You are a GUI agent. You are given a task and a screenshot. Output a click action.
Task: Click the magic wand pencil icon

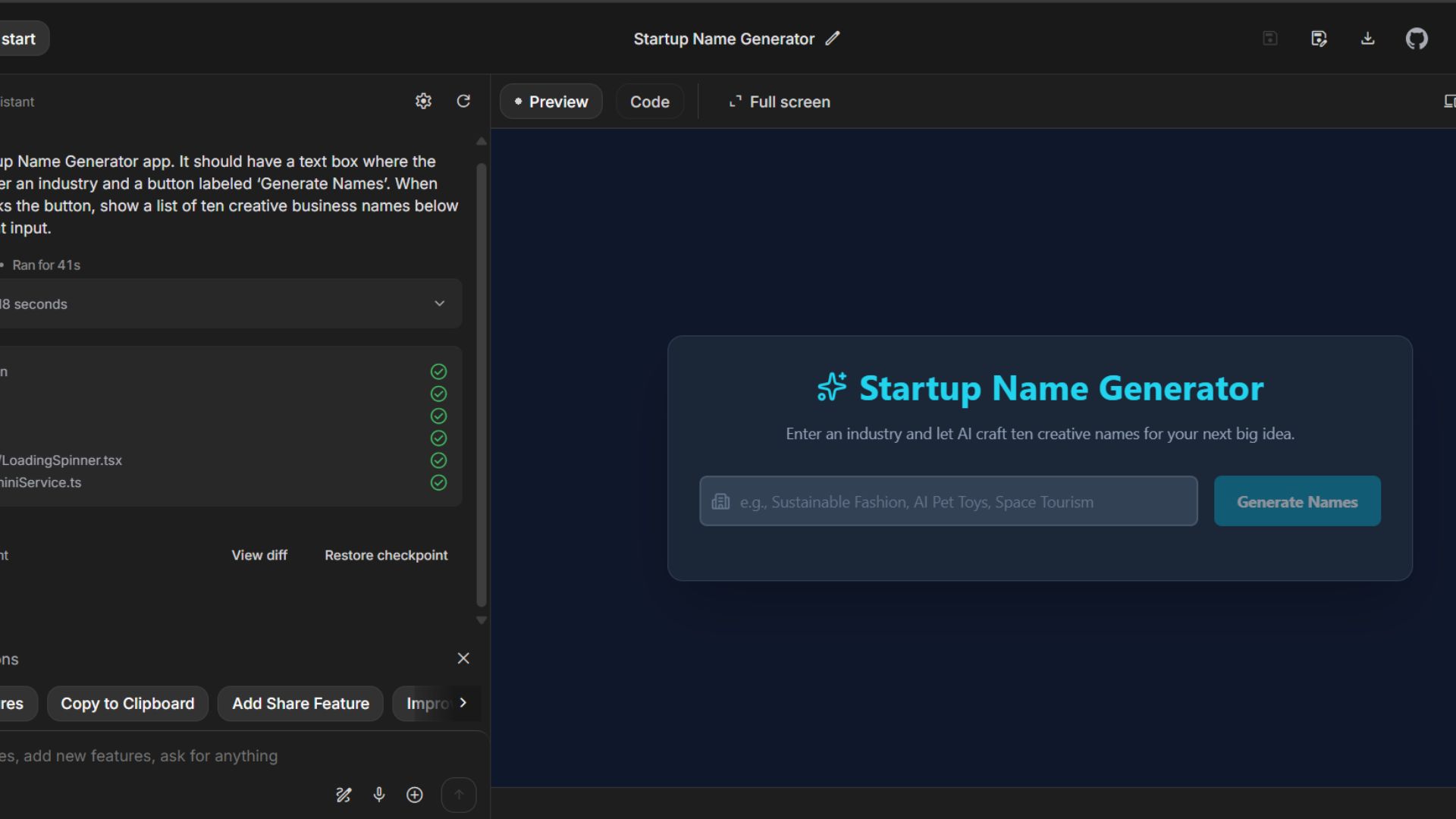coord(344,794)
